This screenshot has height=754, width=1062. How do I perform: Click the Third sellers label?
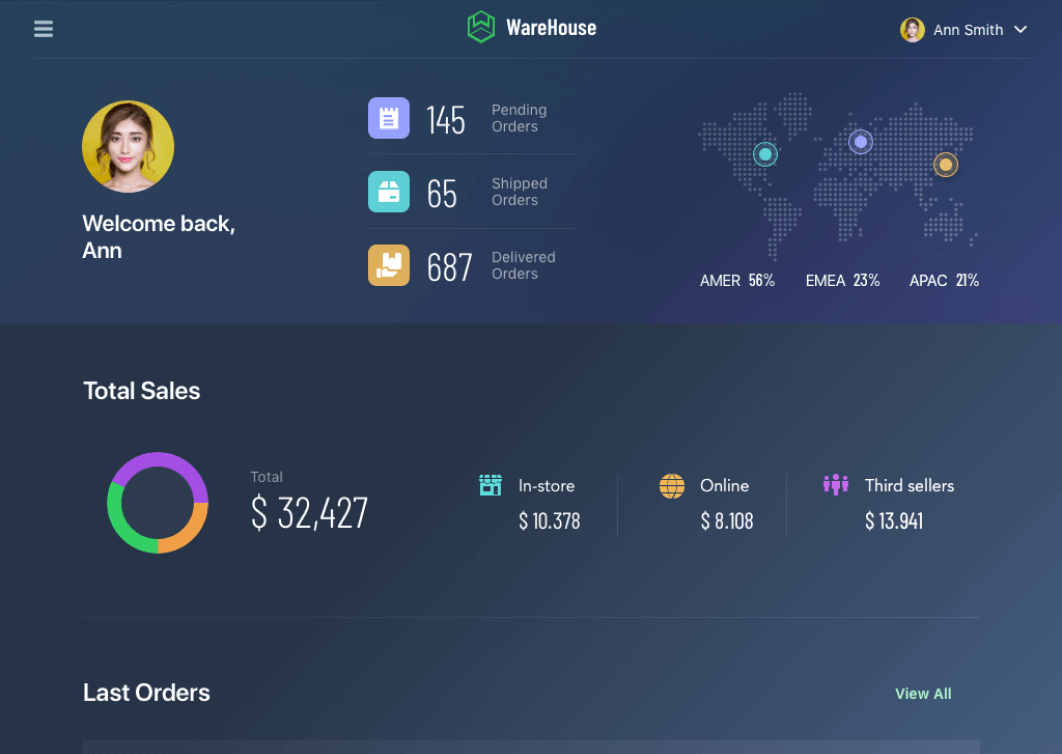[909, 486]
